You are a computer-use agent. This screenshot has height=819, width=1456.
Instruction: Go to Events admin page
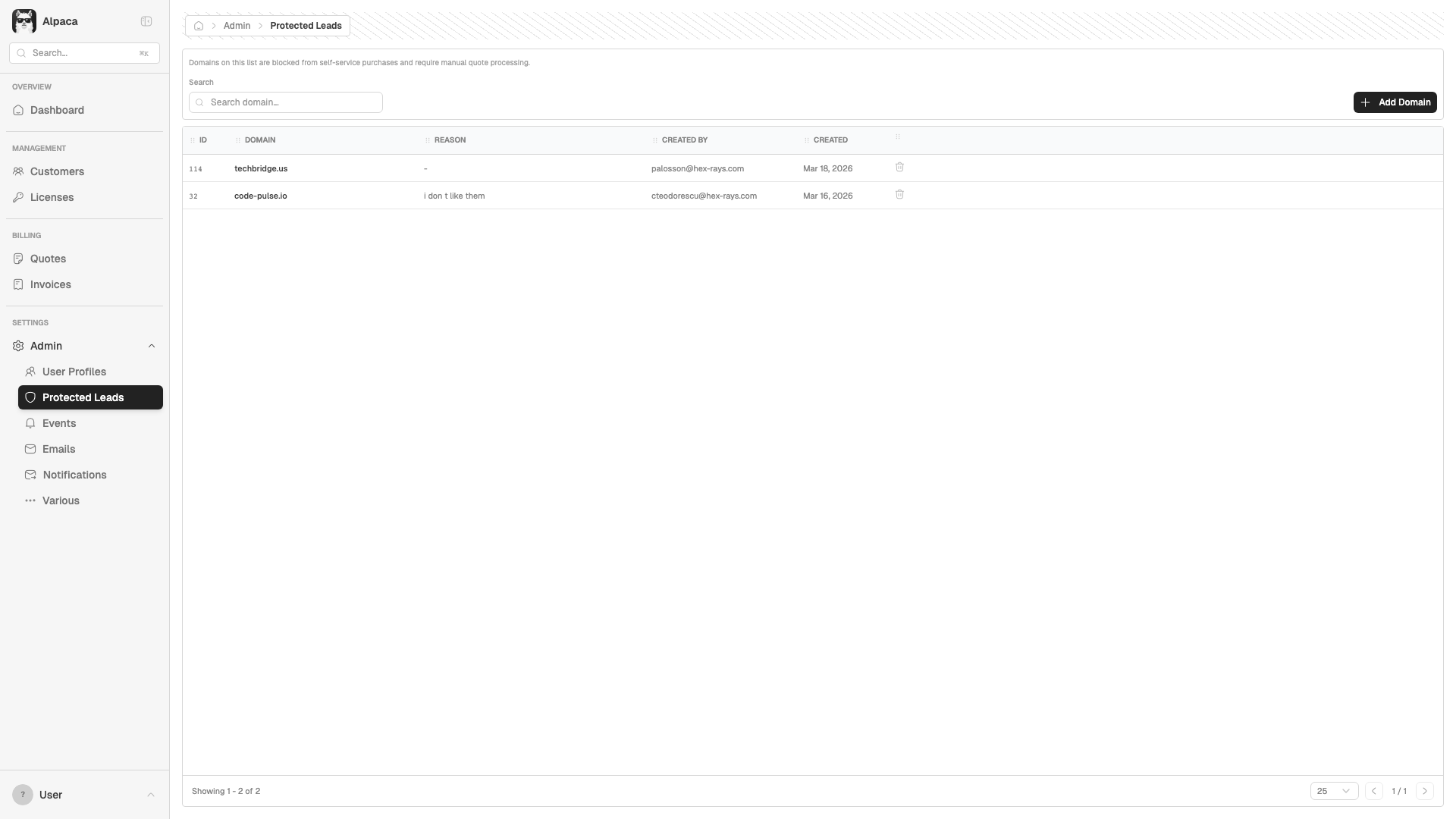click(59, 423)
